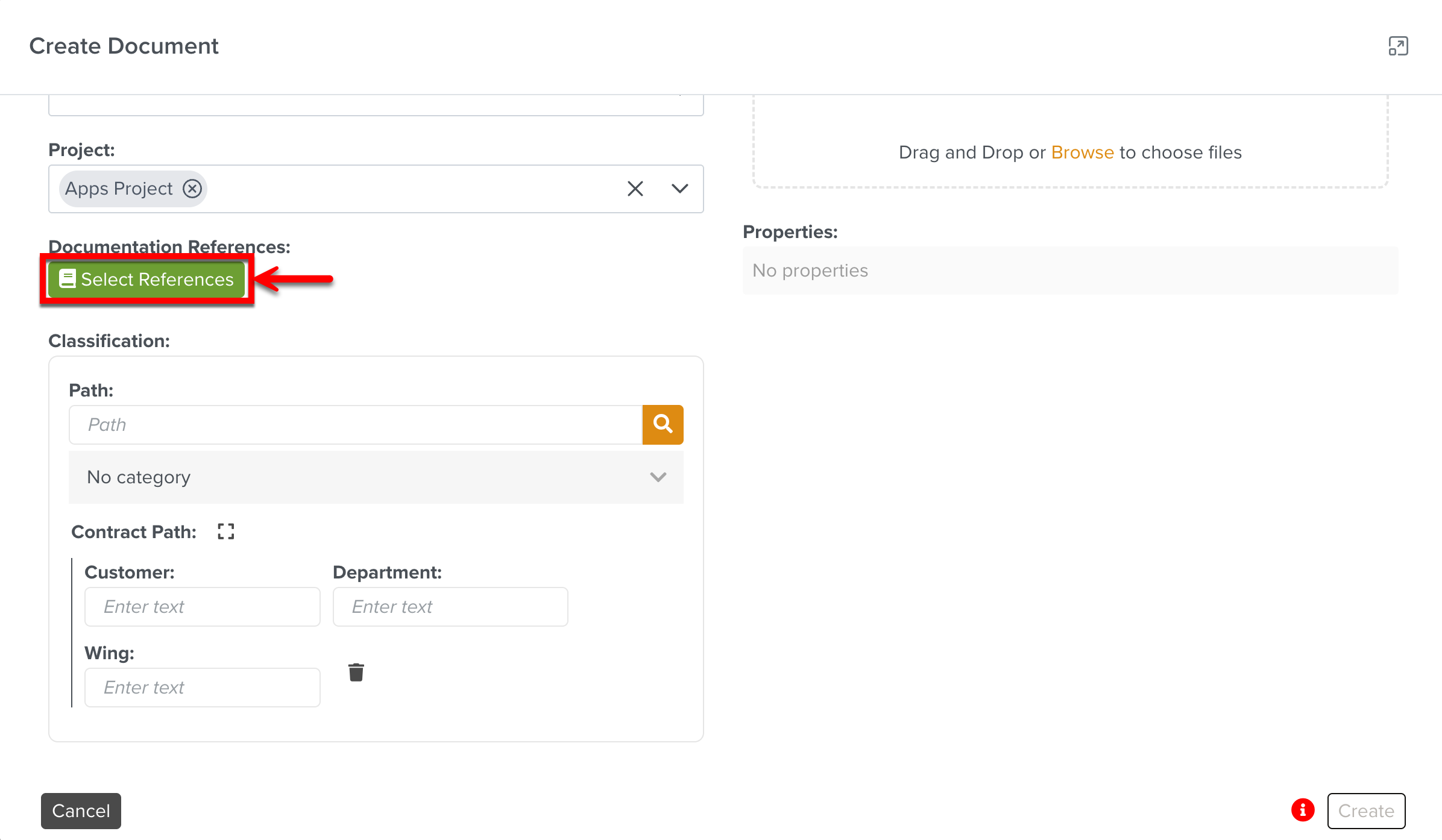The image size is (1442, 840).
Task: Click the Select References button
Action: point(146,280)
